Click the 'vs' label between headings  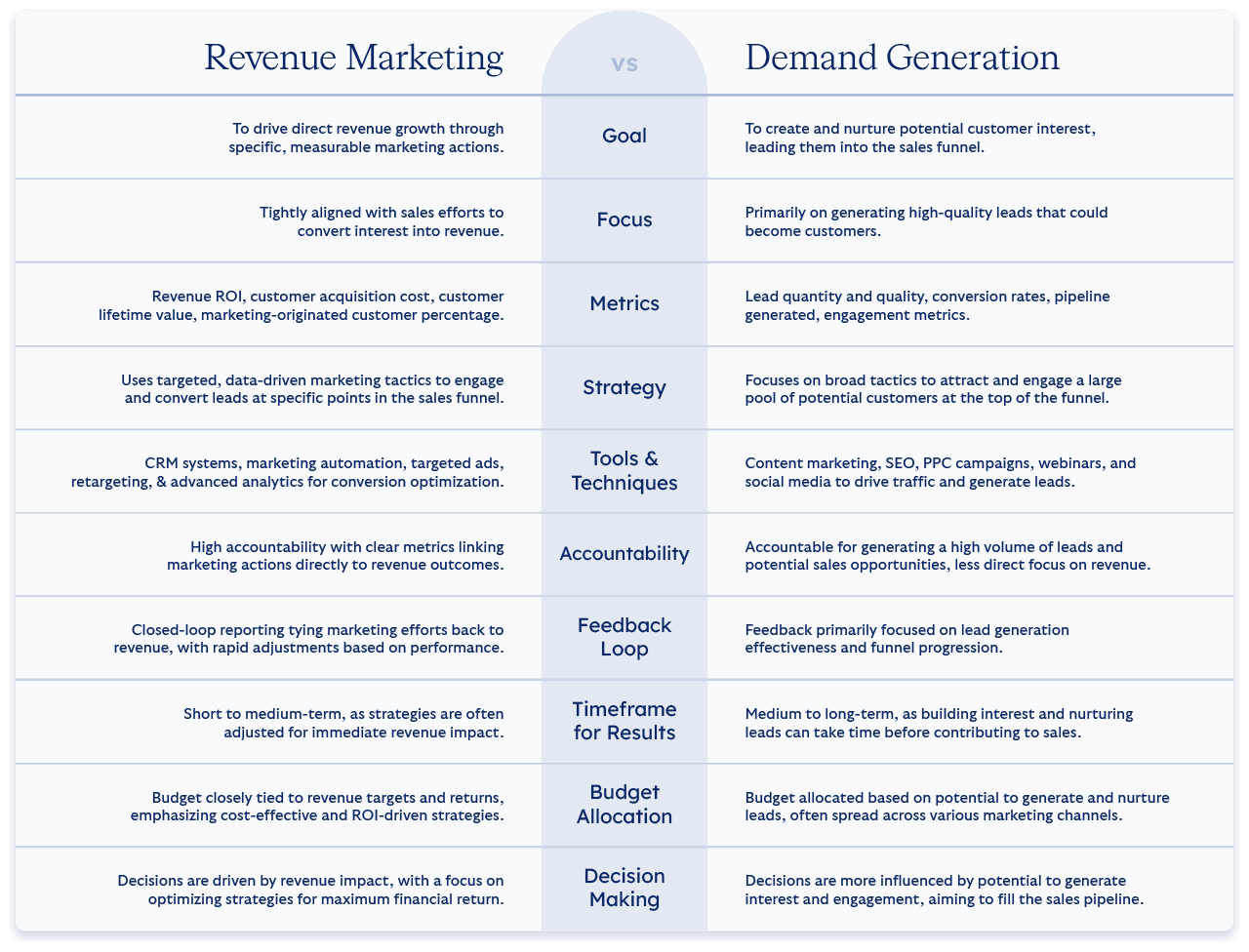click(624, 63)
